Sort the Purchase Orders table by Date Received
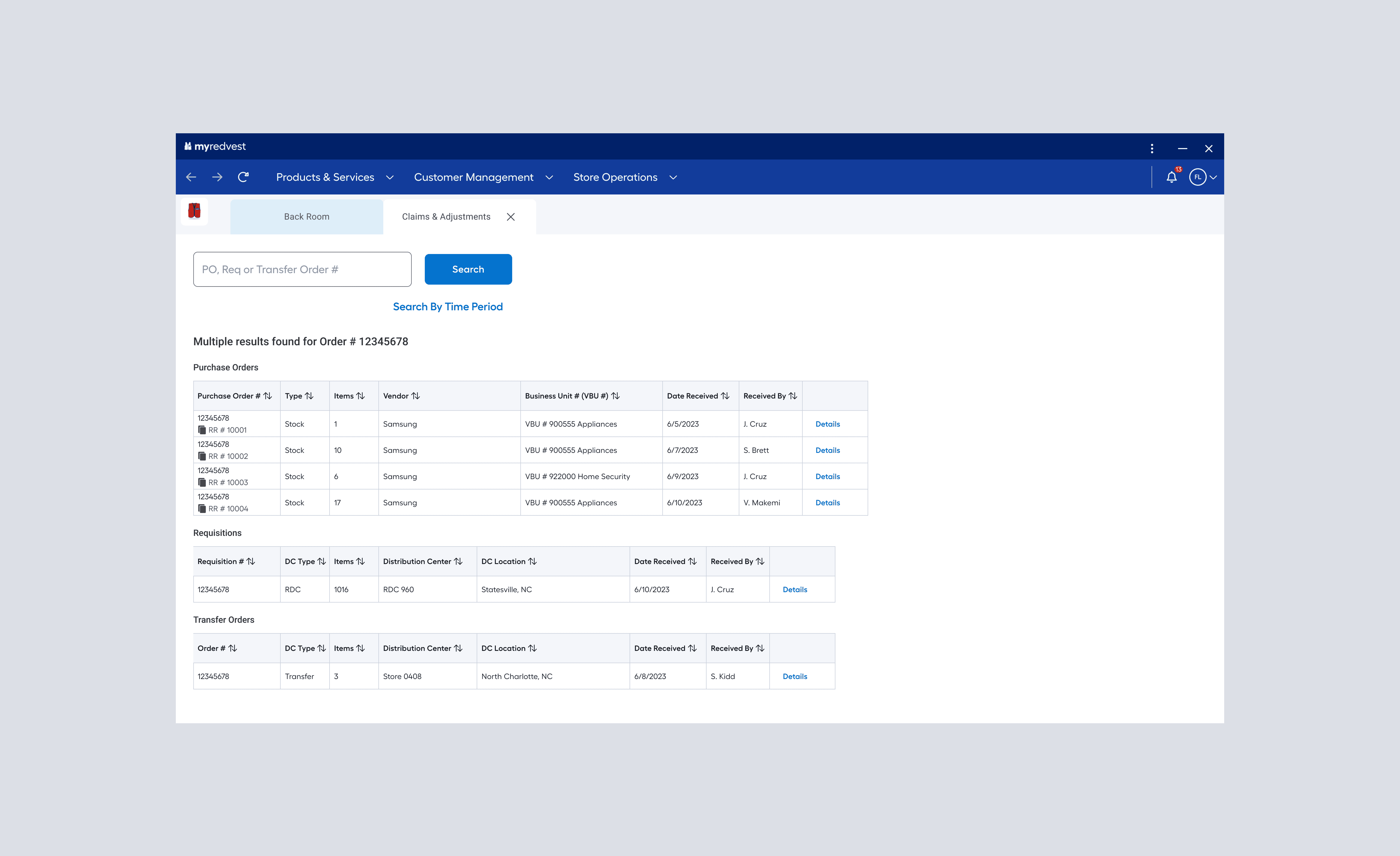Screen dimensions: 1400x856 point(725,396)
